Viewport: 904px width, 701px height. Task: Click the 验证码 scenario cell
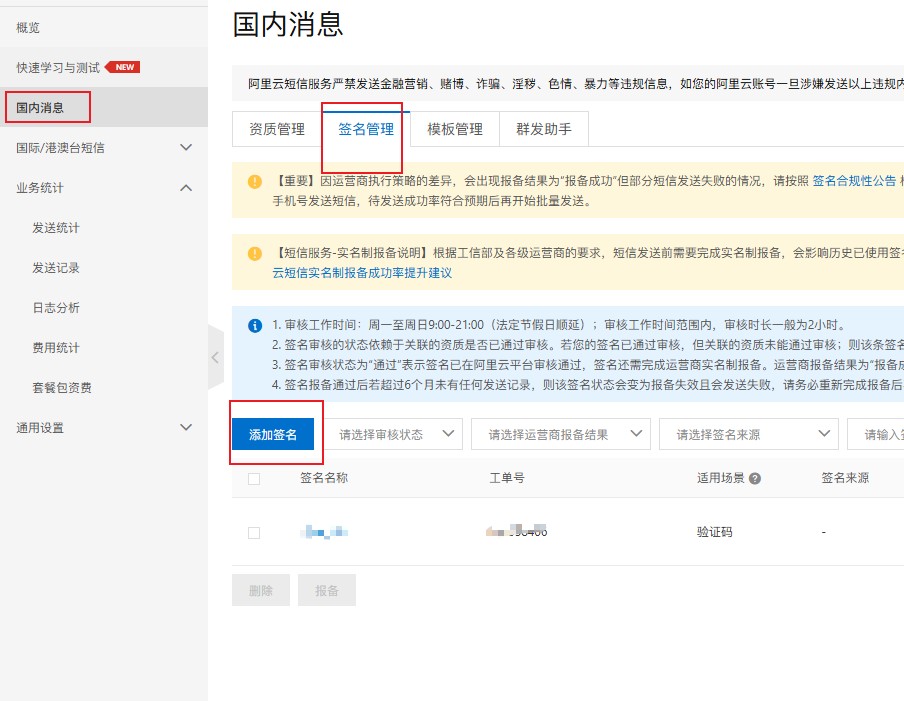click(714, 532)
